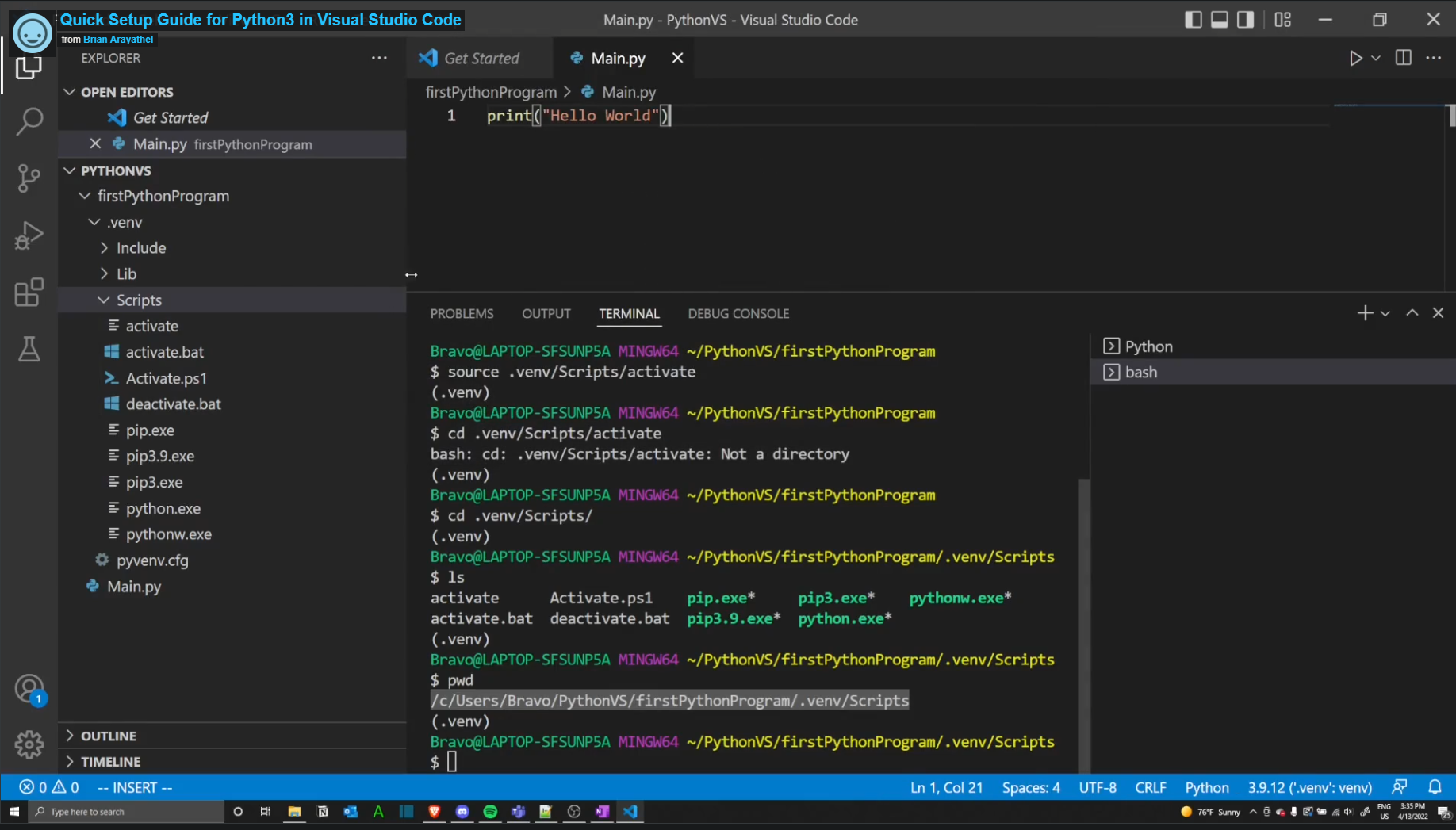
Task: Open the Extensions view
Action: click(x=29, y=293)
